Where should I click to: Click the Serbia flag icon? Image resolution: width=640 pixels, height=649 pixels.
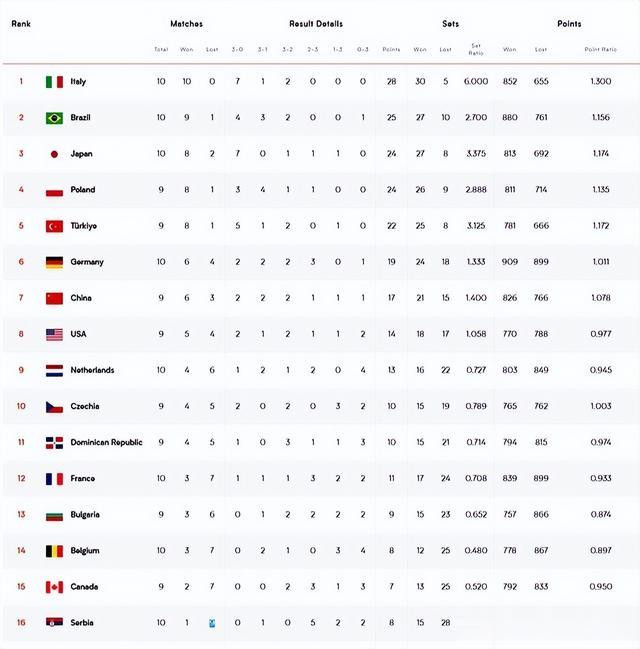(54, 623)
